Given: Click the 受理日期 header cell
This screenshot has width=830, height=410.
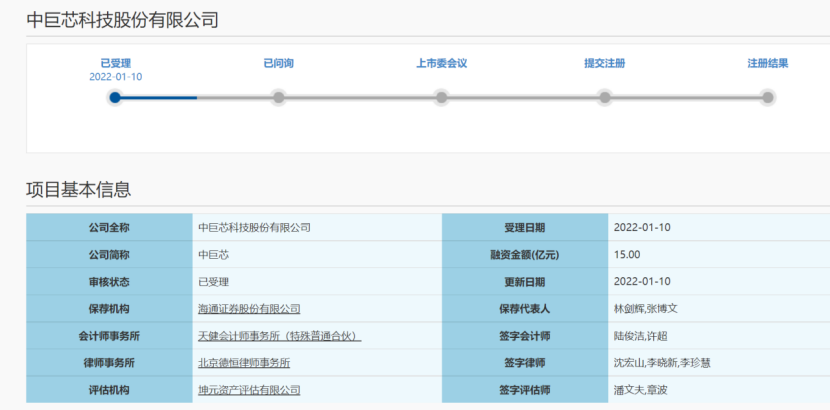Looking at the screenshot, I should coord(525,227).
